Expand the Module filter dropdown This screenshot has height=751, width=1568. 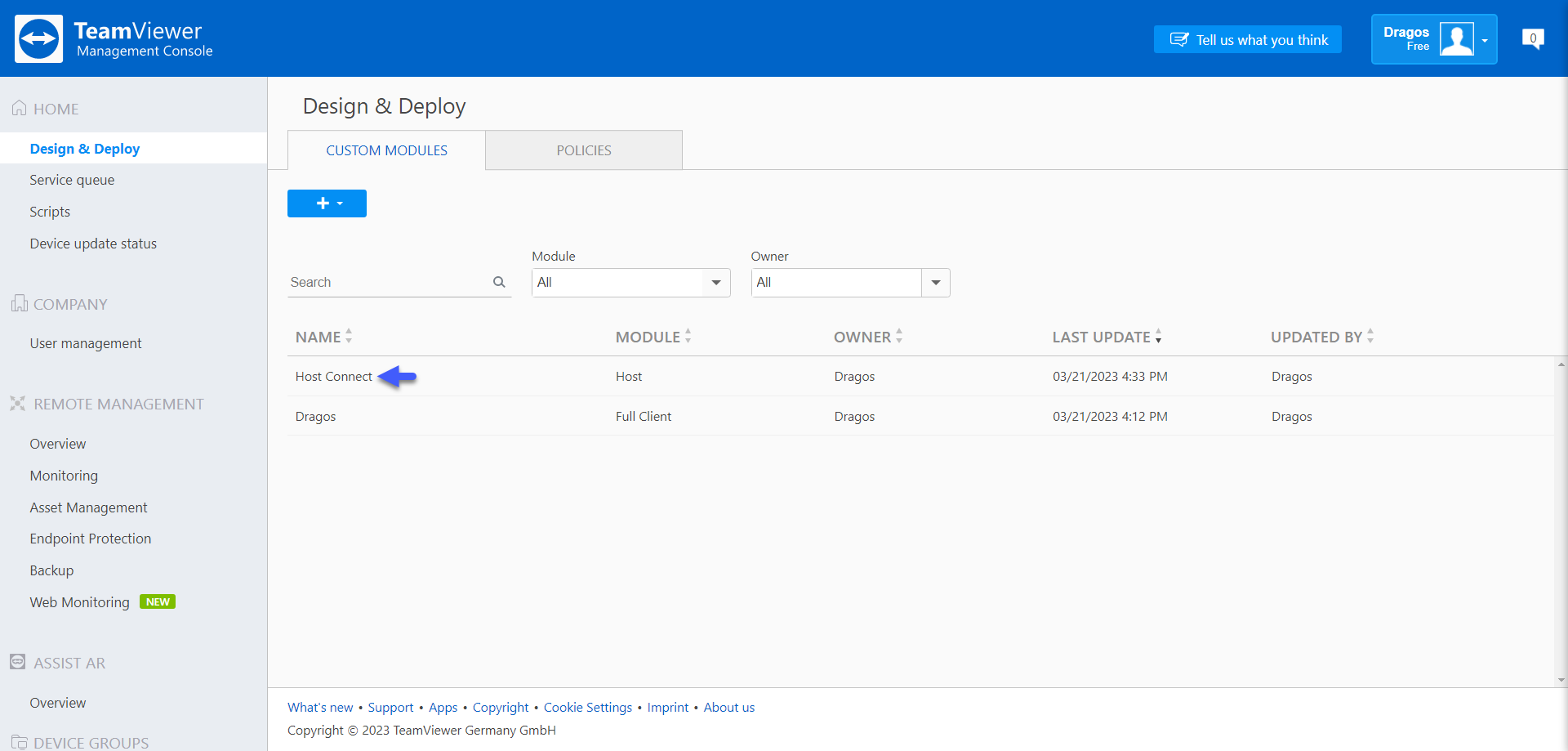716,283
